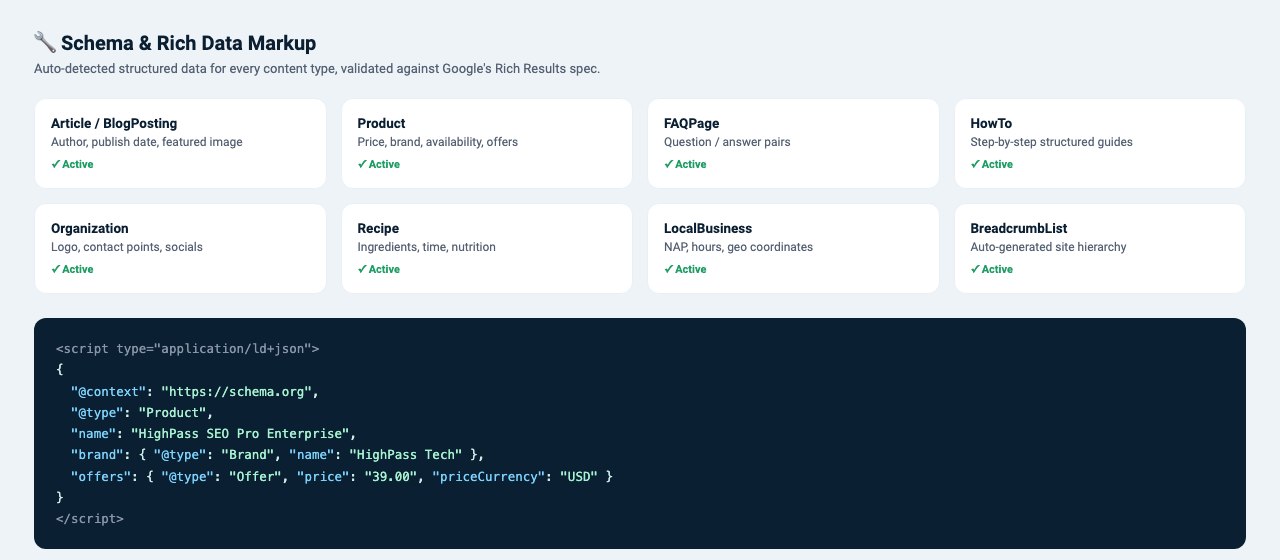Click 'Price, brand, availability, offers' description
Screen dimensions: 1280x560
click(x=438, y=142)
